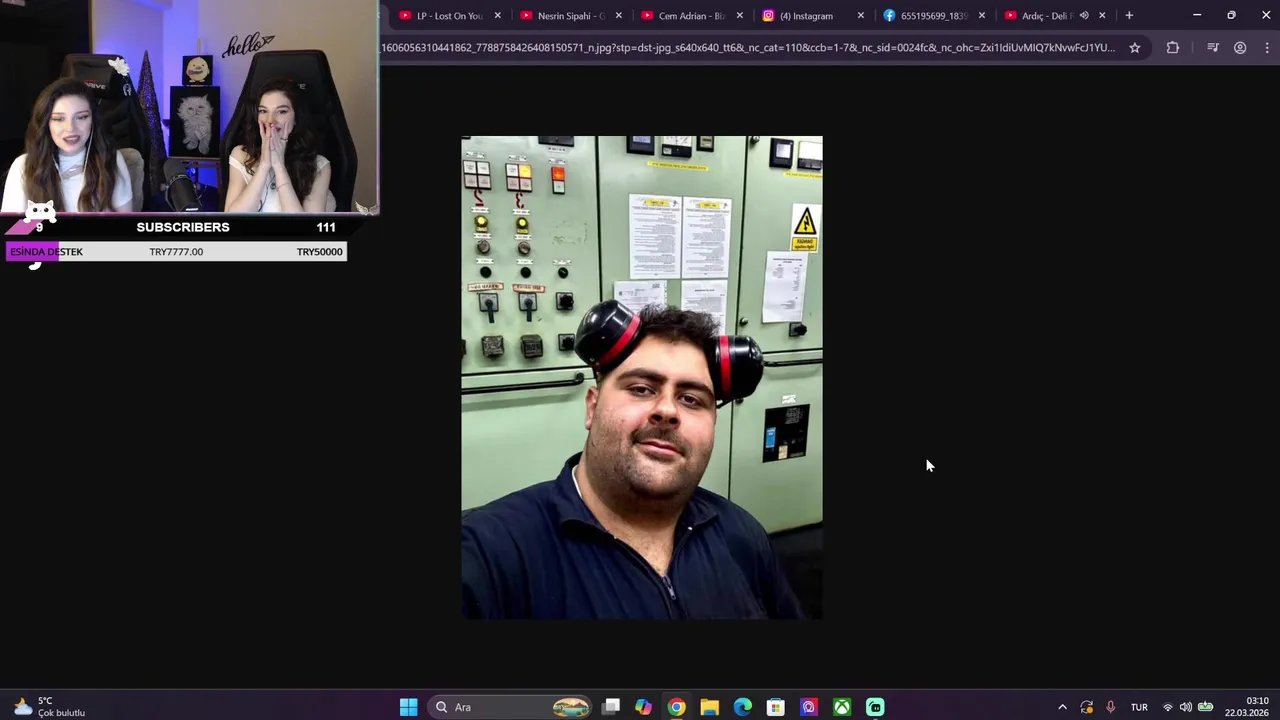
Task: Close the Instagram tab
Action: tap(860, 15)
